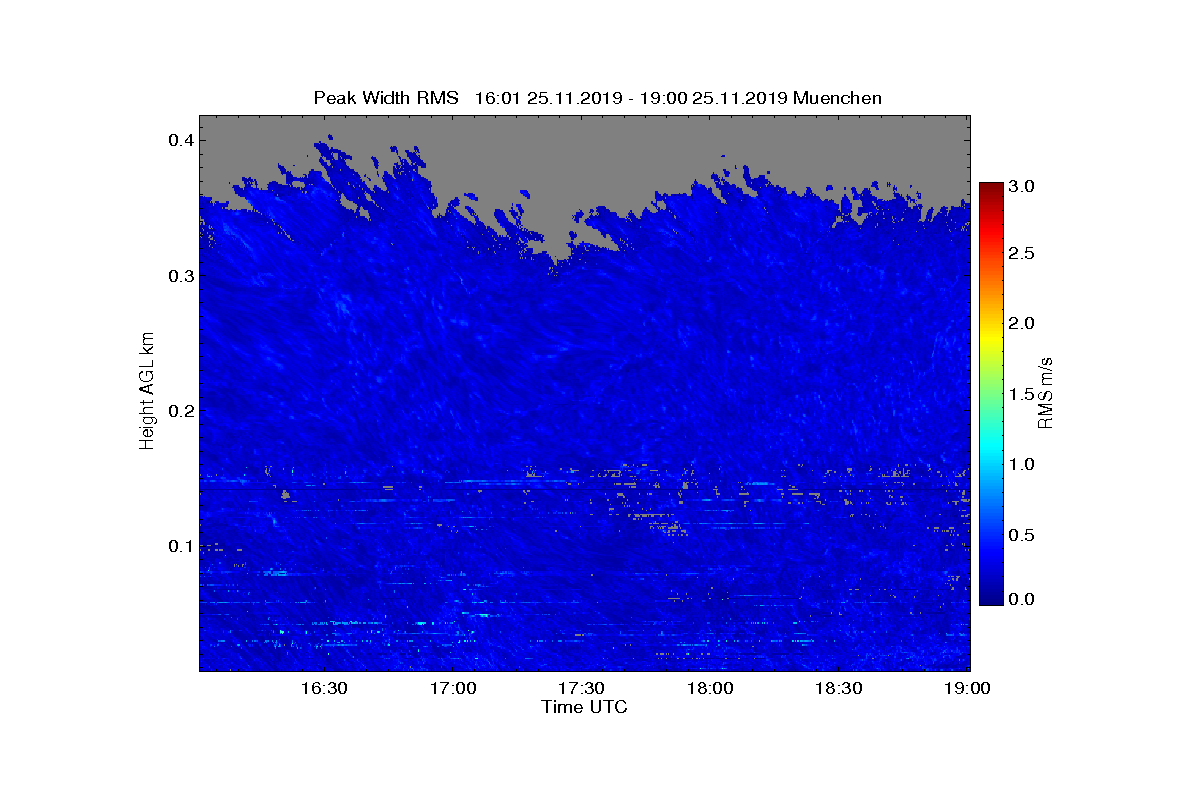The width and height of the screenshot is (1200, 800).
Task: Click the RMS m/s colorbar title
Action: [1048, 391]
